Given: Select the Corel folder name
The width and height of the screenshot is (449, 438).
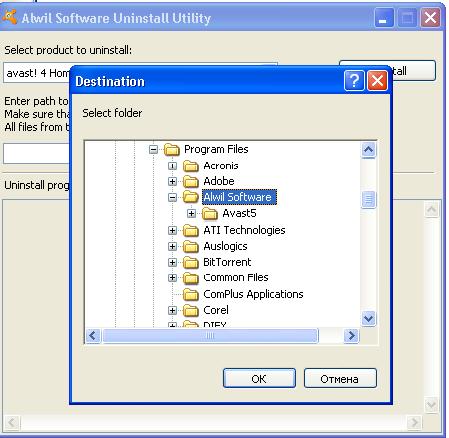Looking at the screenshot, I should click(x=216, y=310).
